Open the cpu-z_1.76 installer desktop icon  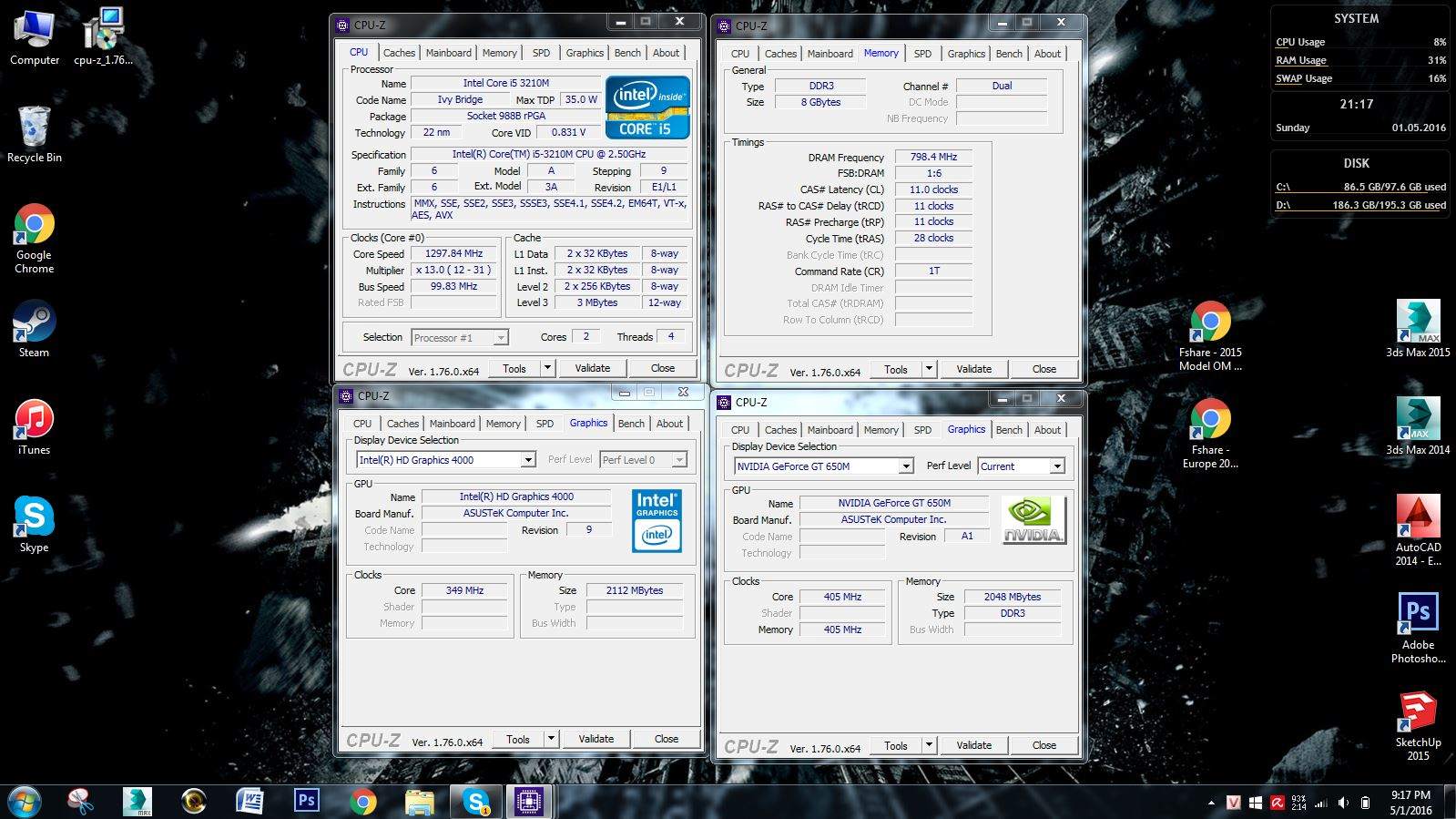point(103,36)
